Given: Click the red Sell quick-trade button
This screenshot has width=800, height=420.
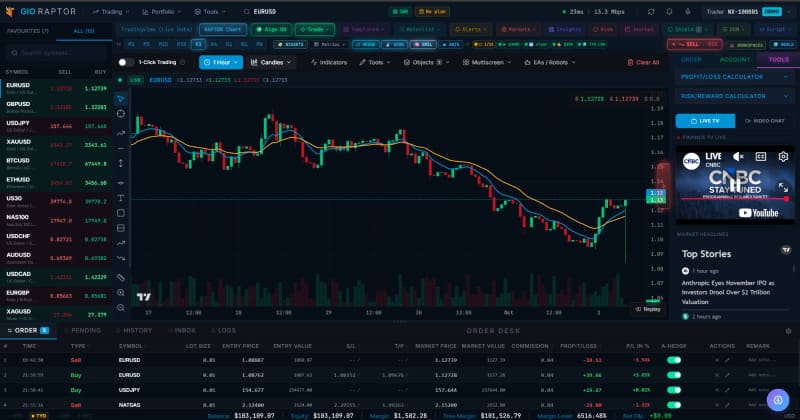Looking at the screenshot, I should 694,44.
